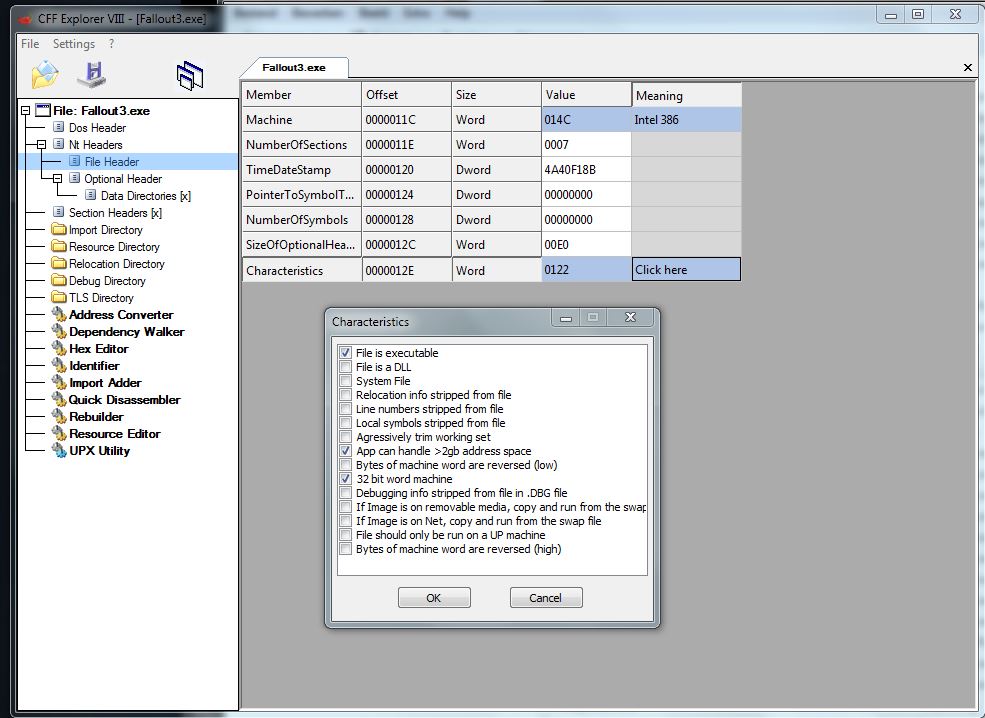Open Data Directories [x] node
This screenshot has width=985, height=718.
(x=146, y=195)
